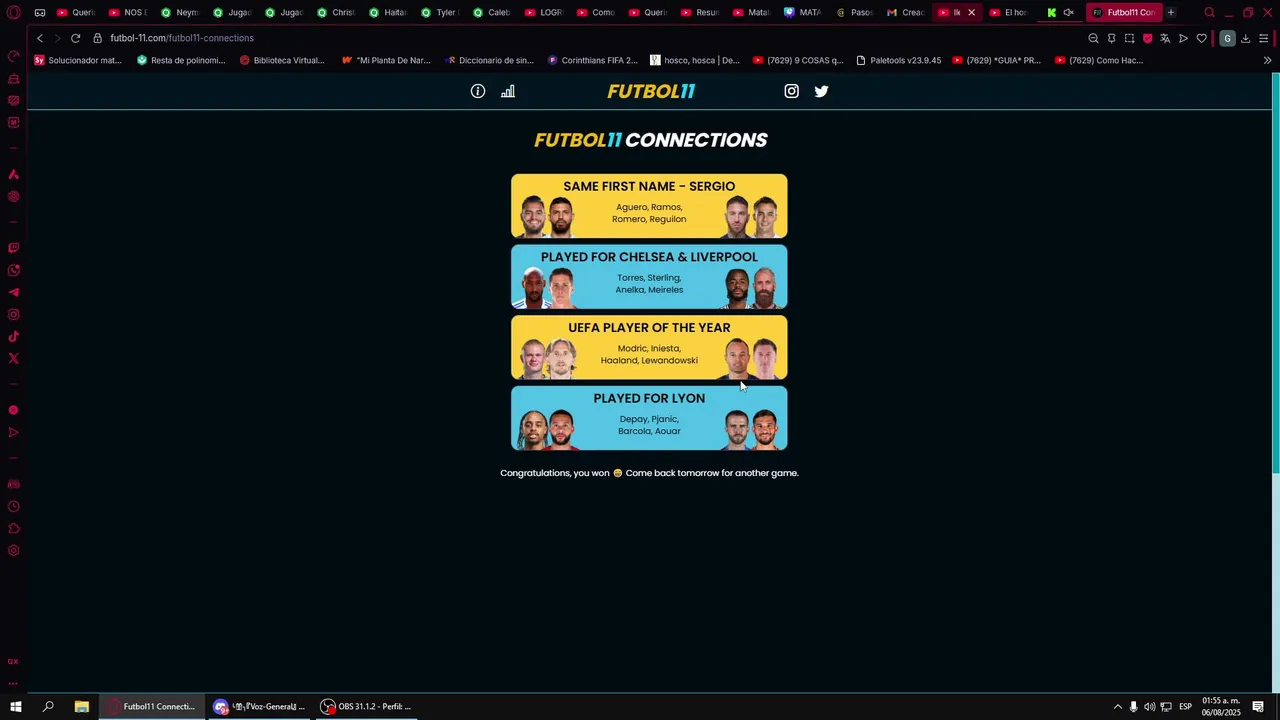Open the ad blocker shield icon
The height and width of the screenshot is (720, 1280).
pos(1147,38)
